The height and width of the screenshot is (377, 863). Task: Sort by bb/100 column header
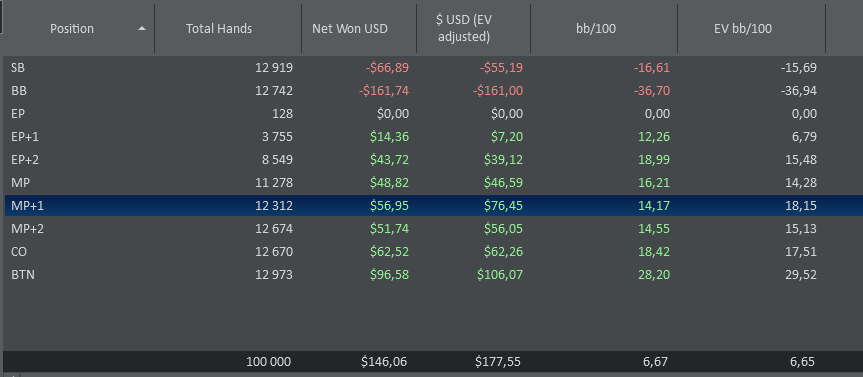[x=604, y=29]
